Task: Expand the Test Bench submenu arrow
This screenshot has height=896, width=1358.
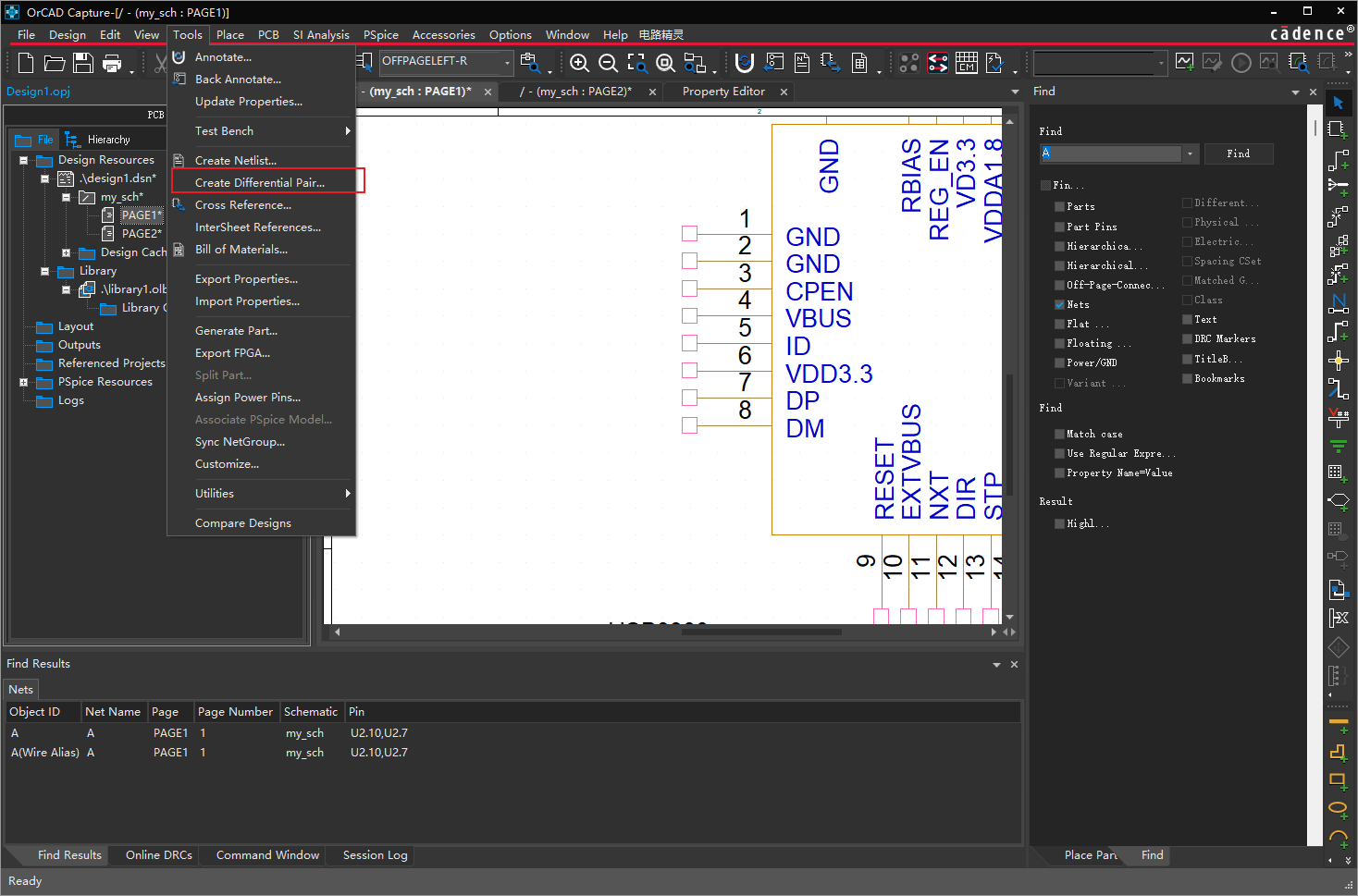Action: (x=348, y=131)
